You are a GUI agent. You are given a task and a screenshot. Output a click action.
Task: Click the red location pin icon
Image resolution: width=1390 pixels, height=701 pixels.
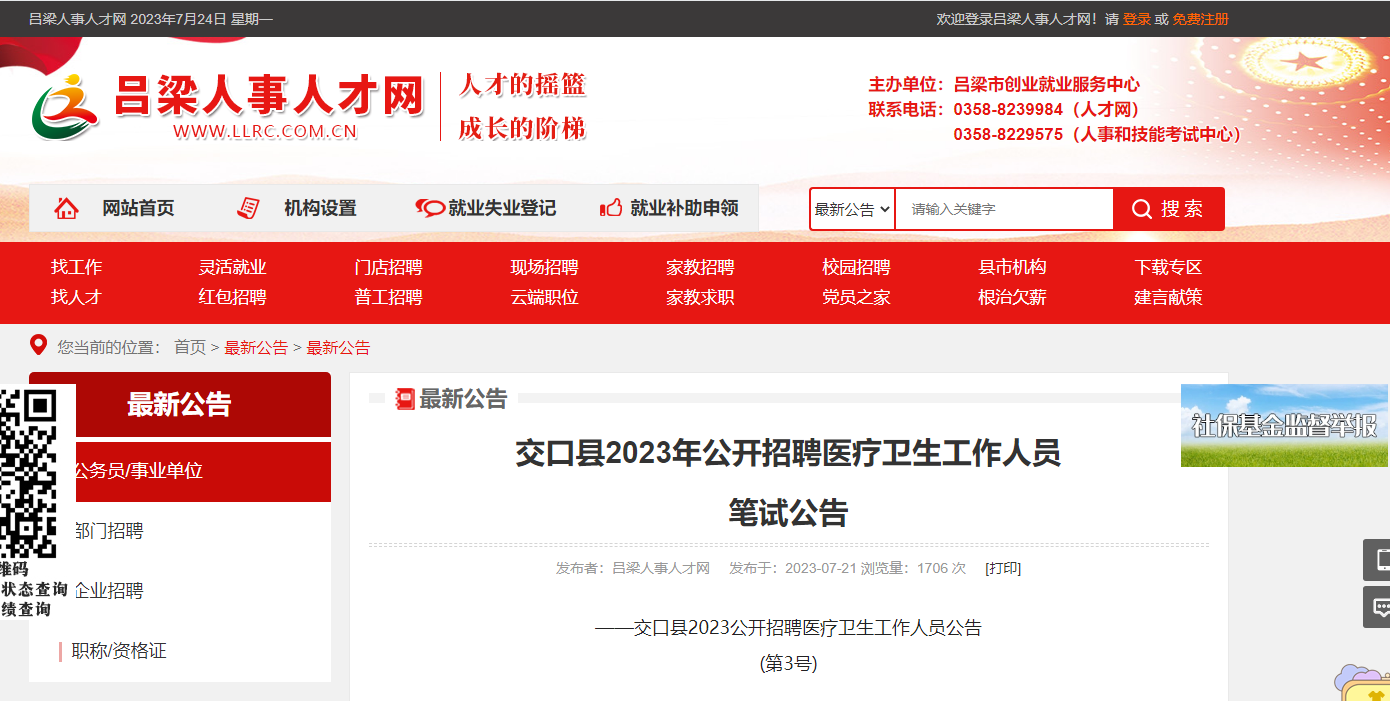(x=39, y=346)
